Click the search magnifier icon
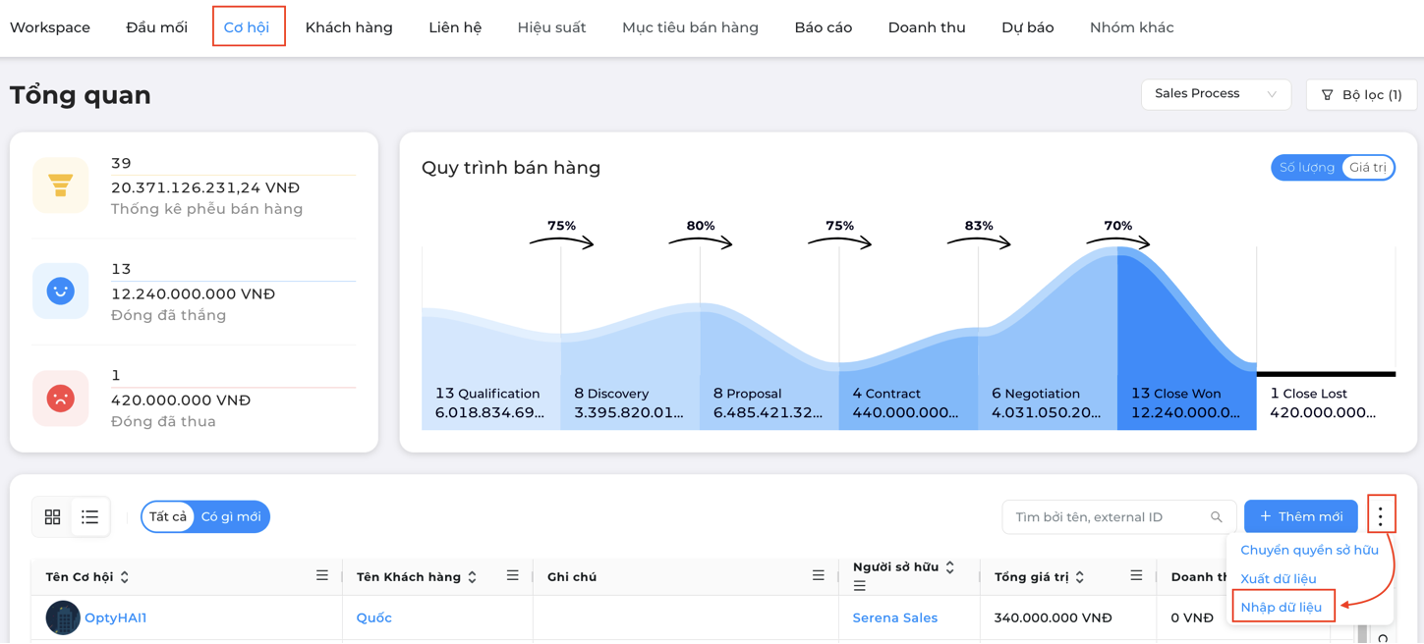 [x=1217, y=517]
